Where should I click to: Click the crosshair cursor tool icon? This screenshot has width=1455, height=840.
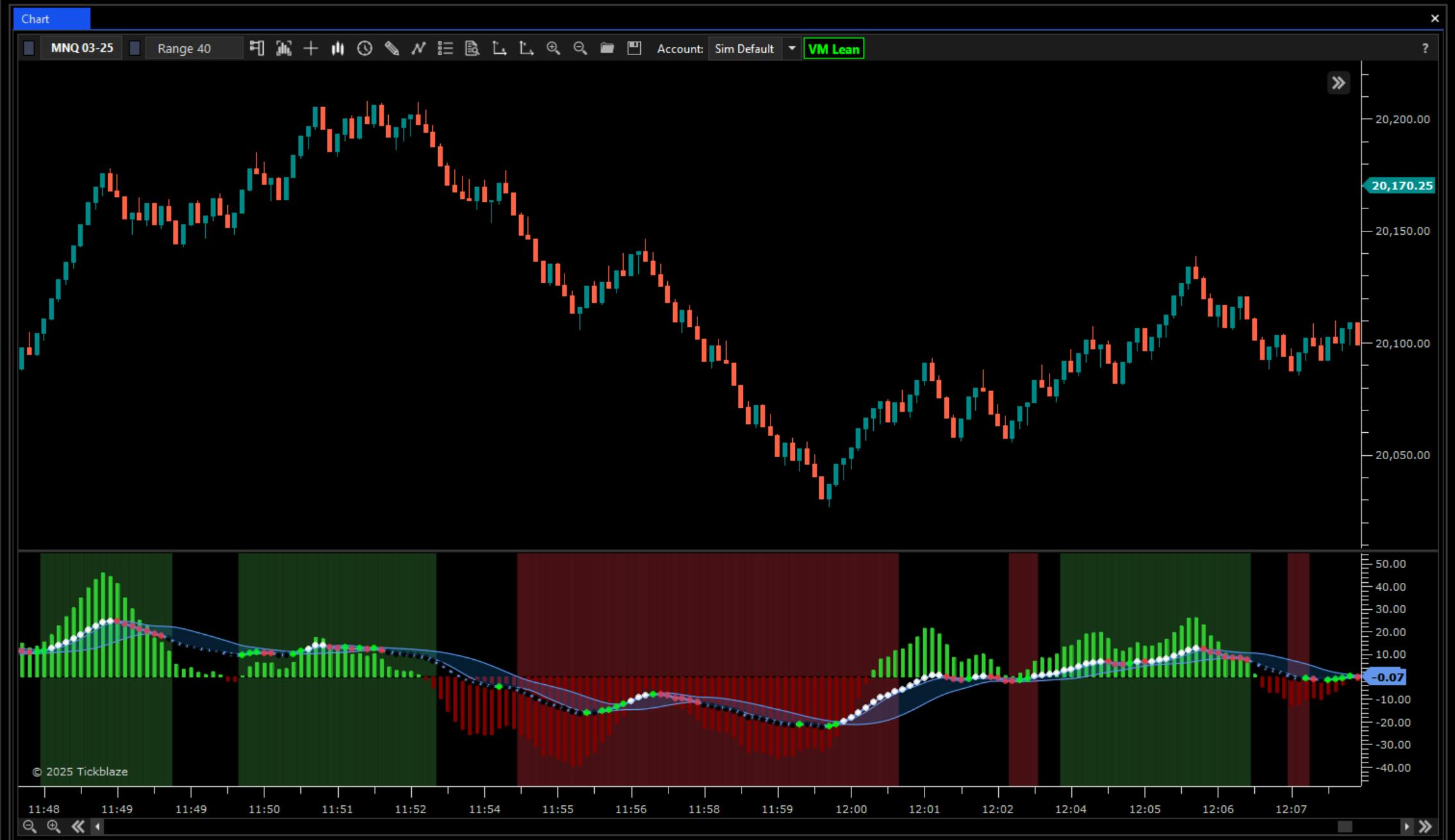311,49
